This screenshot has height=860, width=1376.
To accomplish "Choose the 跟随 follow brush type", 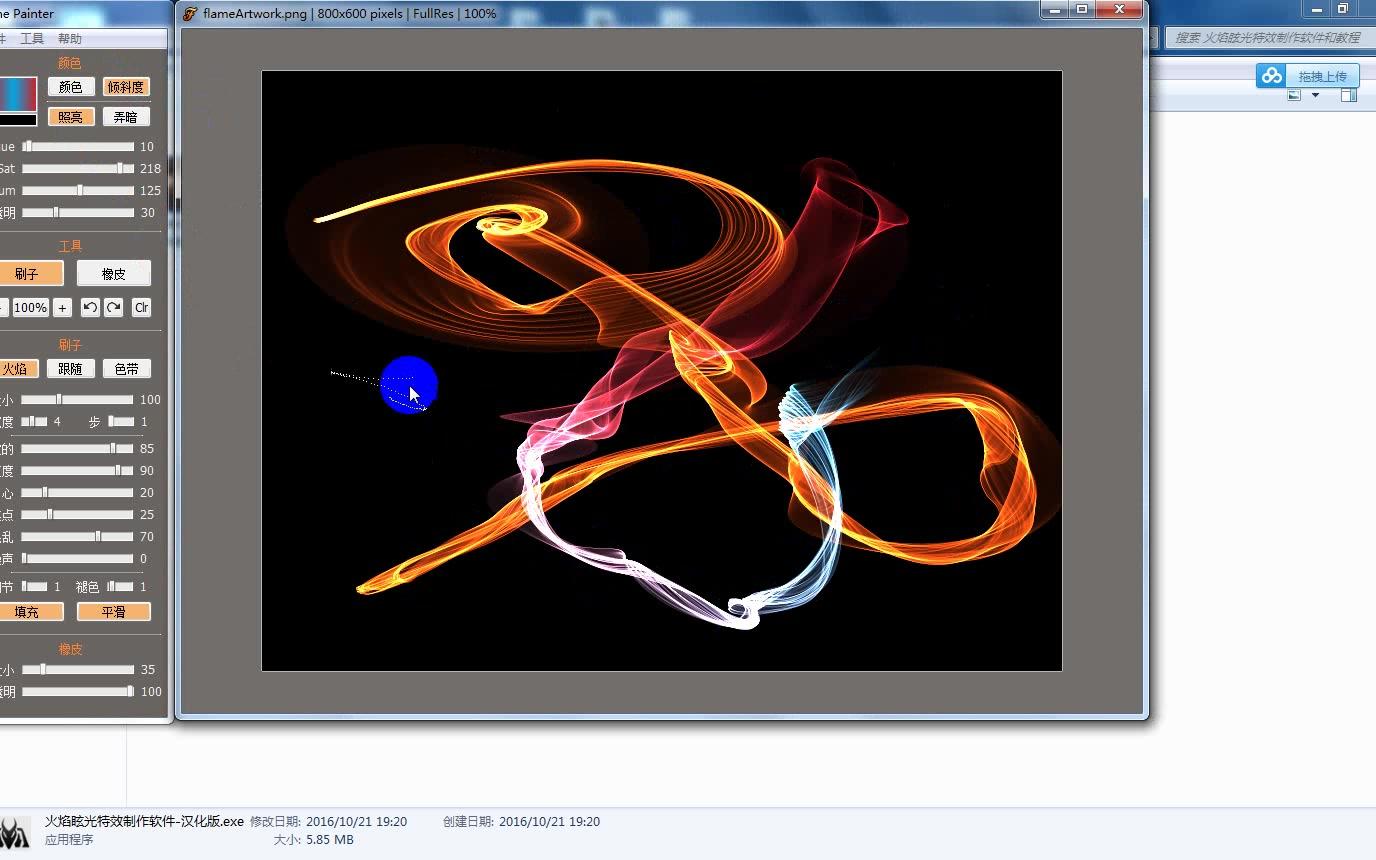I will (x=70, y=369).
